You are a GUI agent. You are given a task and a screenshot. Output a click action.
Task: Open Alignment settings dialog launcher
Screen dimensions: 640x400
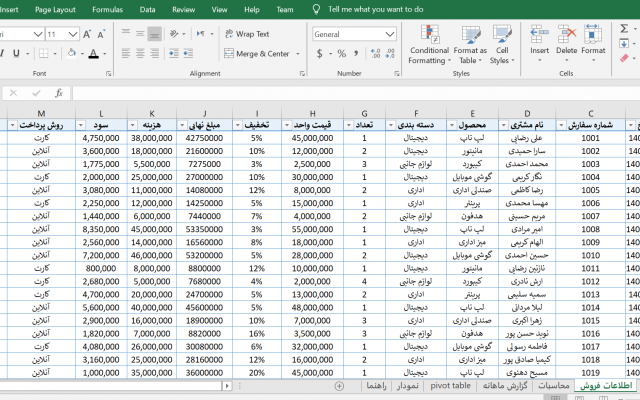[302, 74]
